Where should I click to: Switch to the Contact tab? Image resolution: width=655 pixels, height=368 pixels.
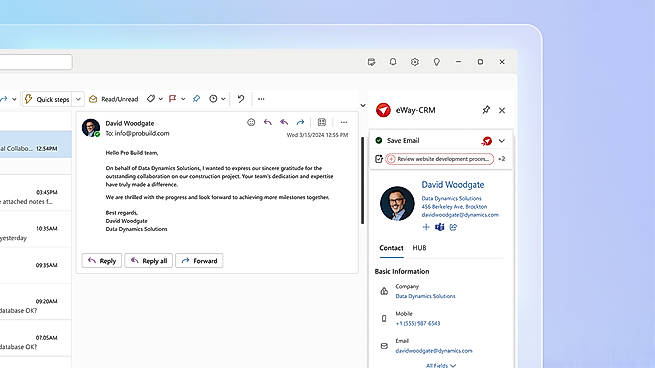pos(391,248)
